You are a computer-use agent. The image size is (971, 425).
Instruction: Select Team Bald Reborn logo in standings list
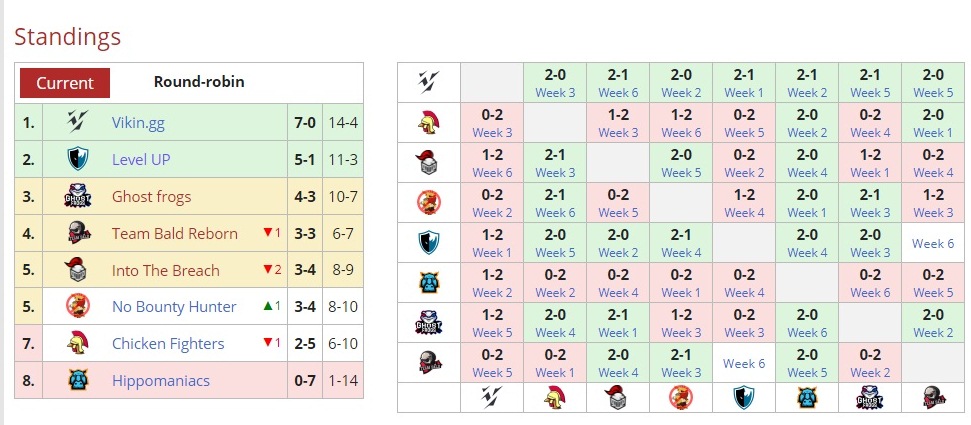[77, 233]
